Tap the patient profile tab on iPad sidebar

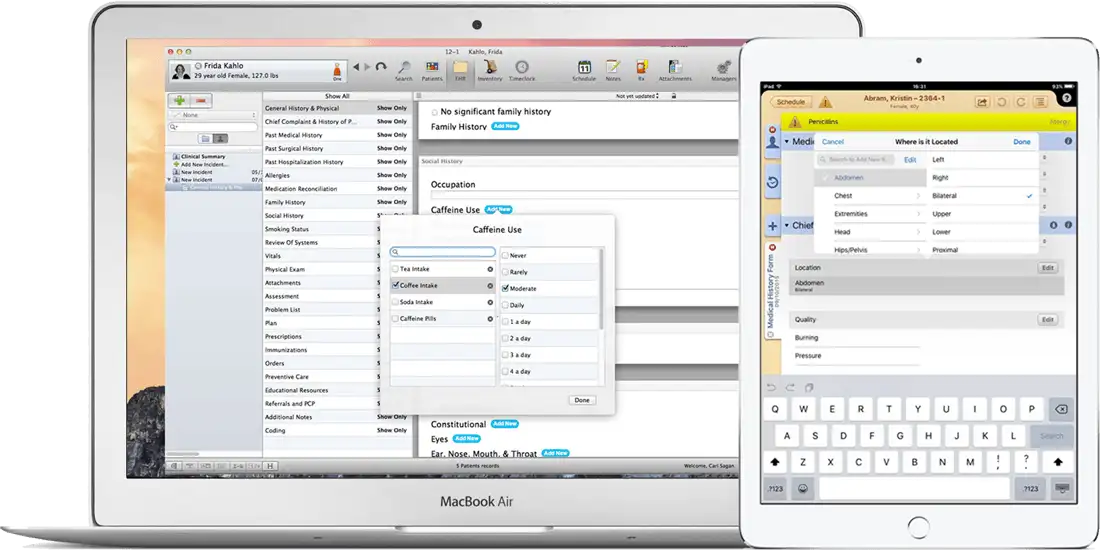point(772,142)
